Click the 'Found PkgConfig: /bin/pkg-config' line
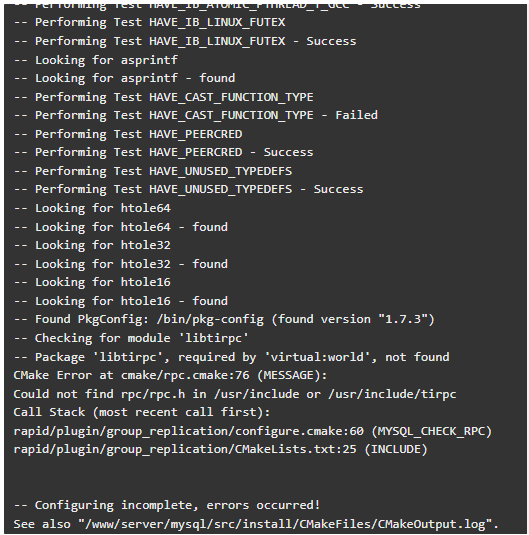Viewport: 529px width, 535px height. (224, 319)
